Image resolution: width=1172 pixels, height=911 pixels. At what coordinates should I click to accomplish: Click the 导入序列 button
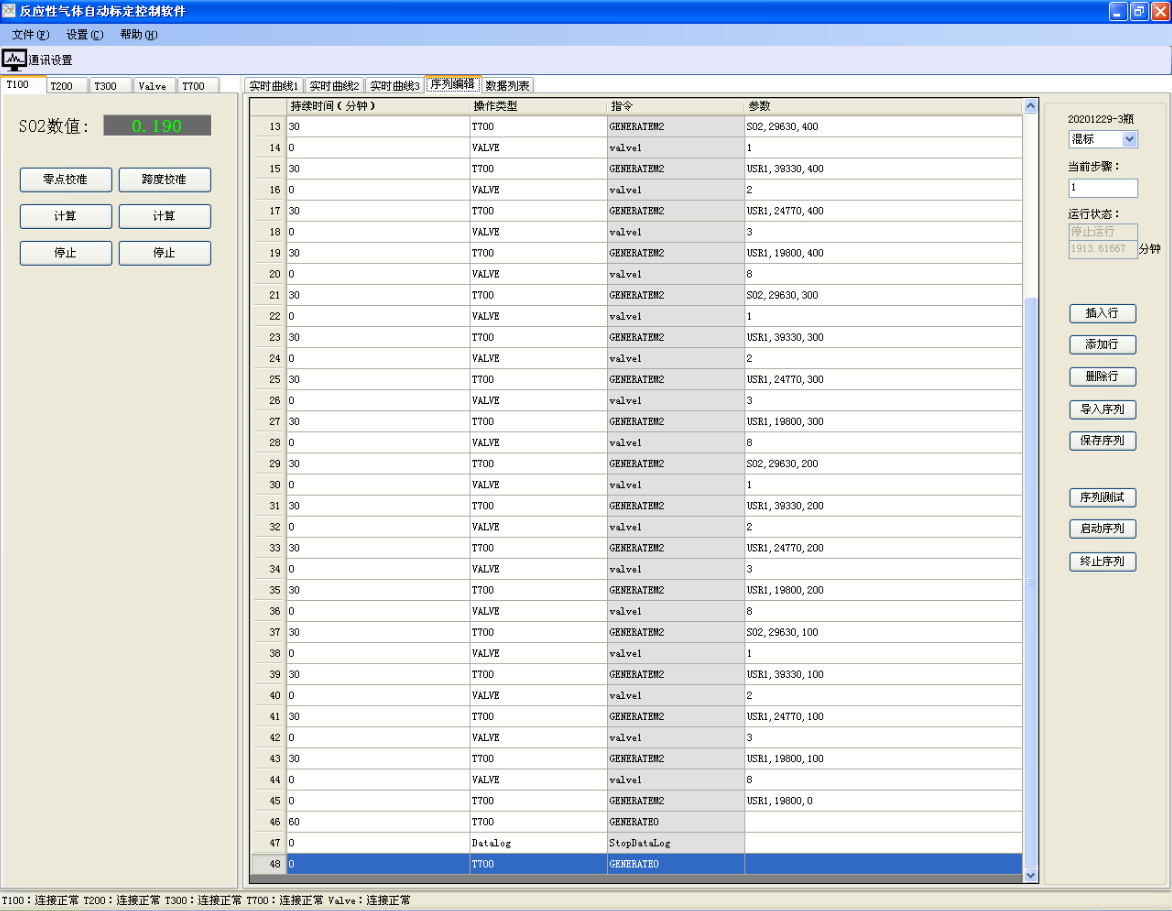tap(1102, 409)
